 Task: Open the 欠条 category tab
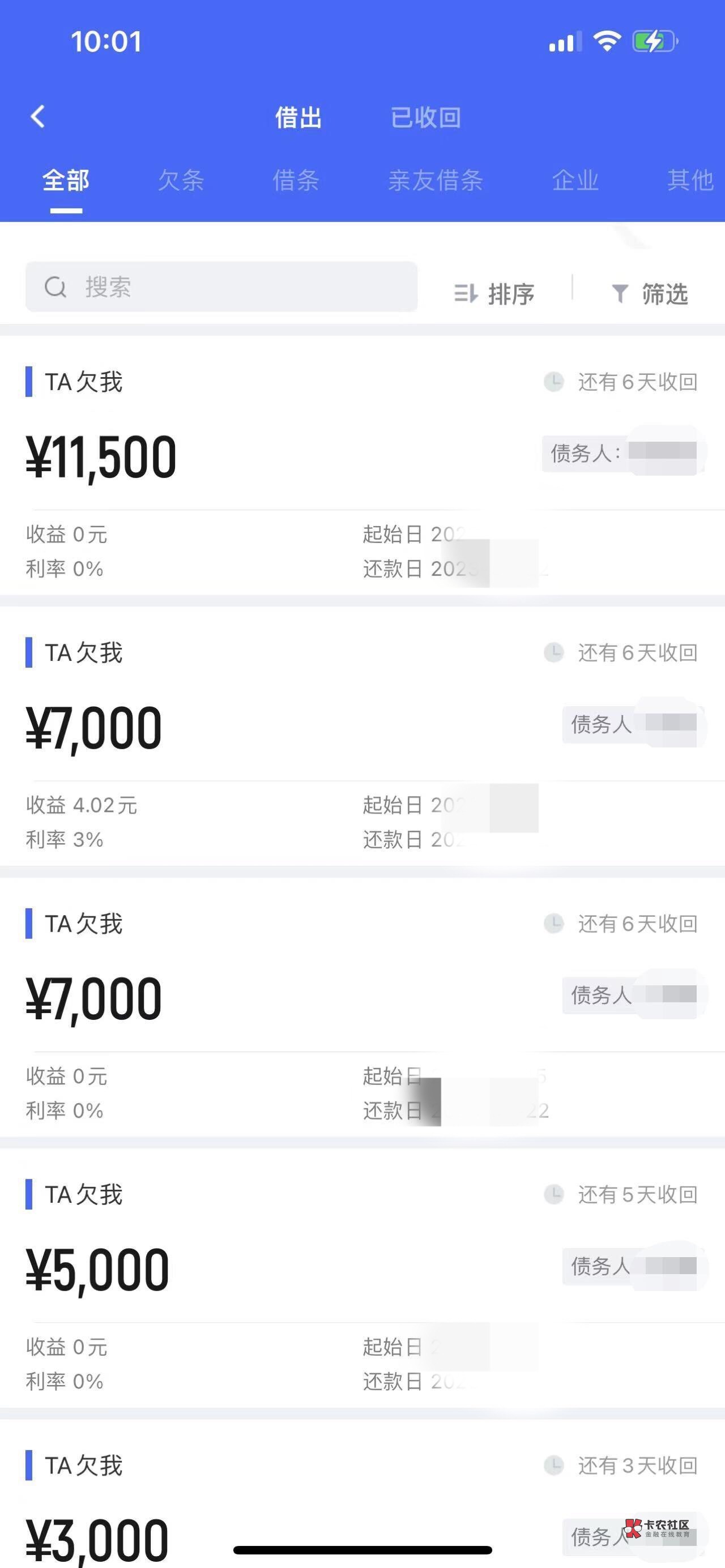click(181, 180)
